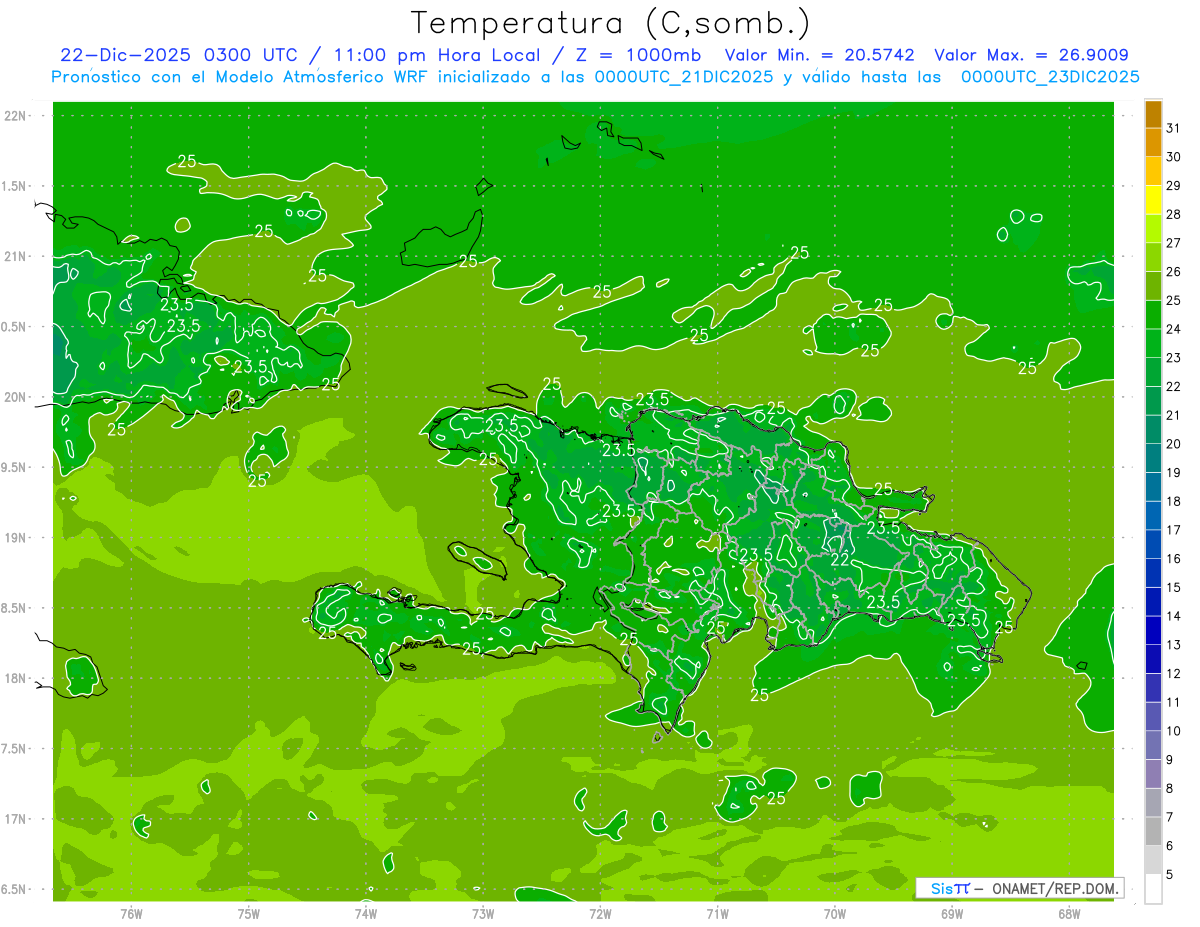
Task: Click the '13' value on the color legend
Action: point(1174,645)
